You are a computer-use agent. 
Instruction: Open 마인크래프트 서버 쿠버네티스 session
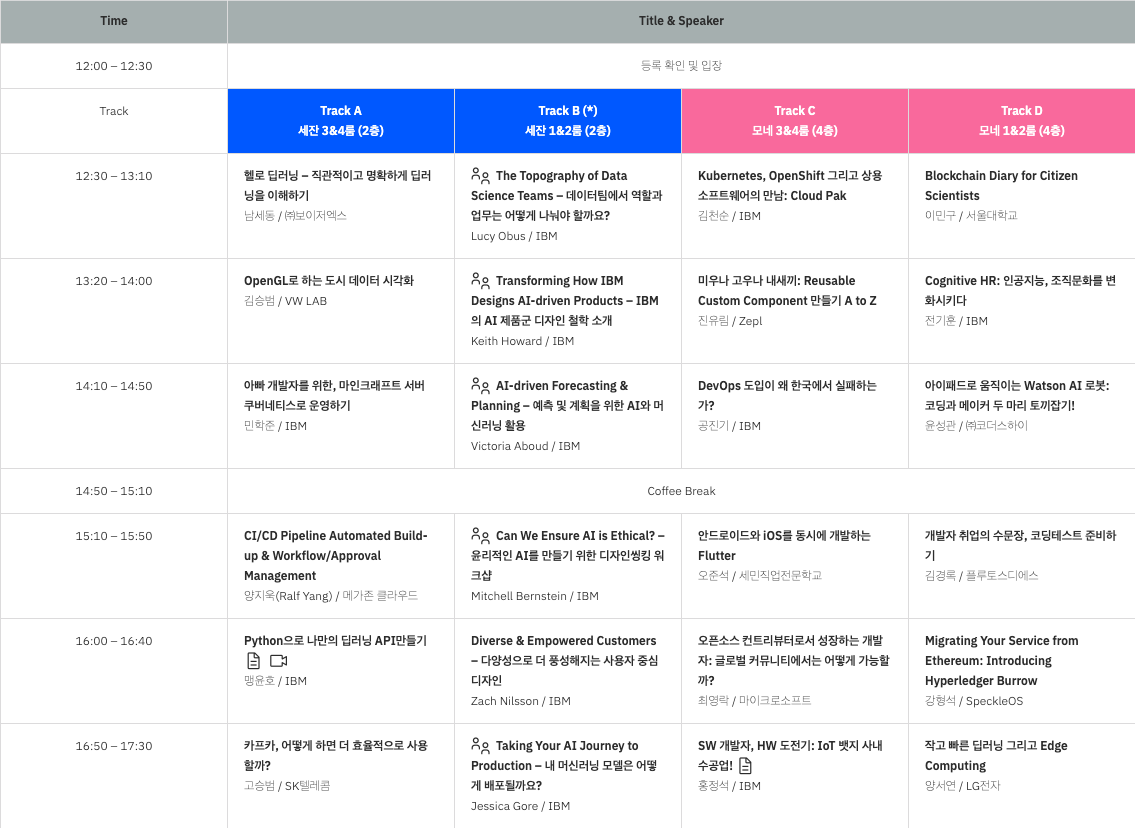[x=334, y=395]
